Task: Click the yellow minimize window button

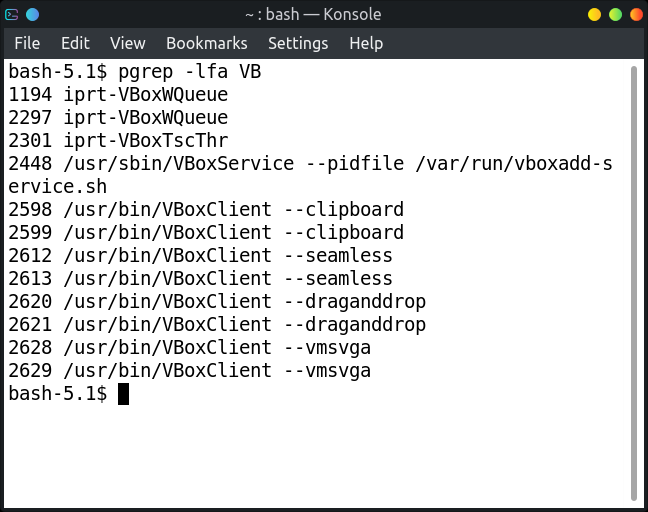Action: pyautogui.click(x=594, y=15)
